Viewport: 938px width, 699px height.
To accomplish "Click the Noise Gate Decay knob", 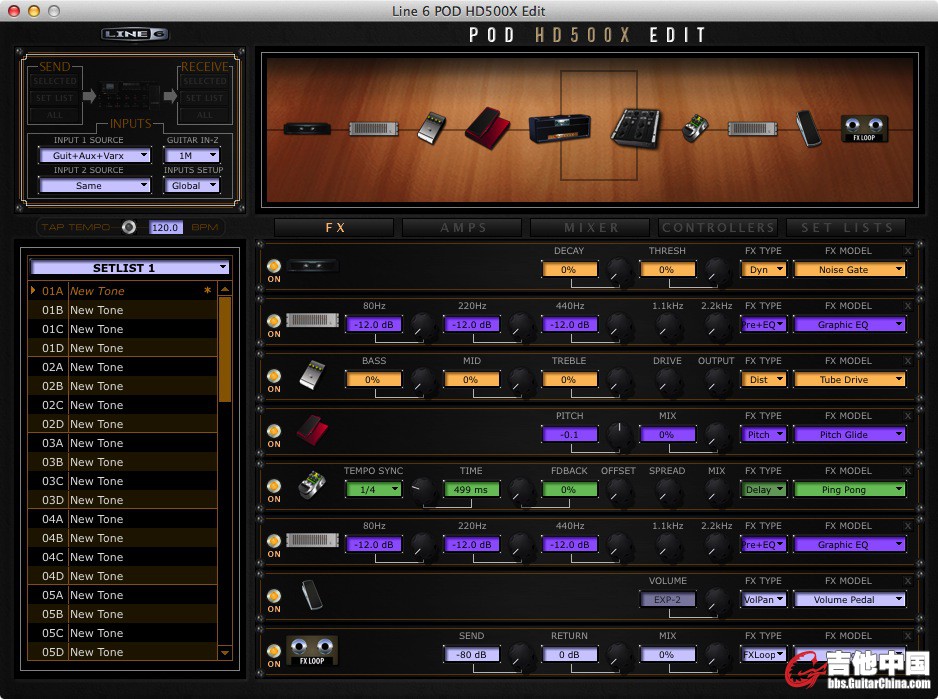I will point(619,271).
